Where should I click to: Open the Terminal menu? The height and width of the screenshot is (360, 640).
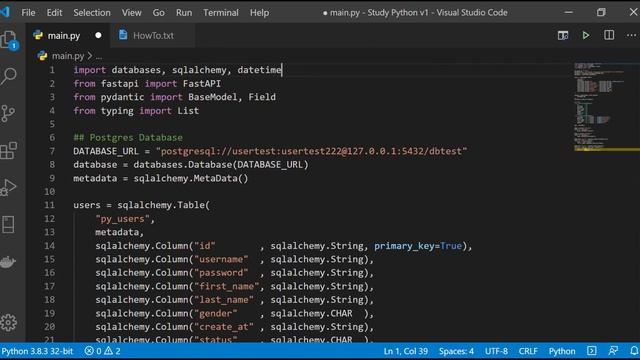point(221,13)
